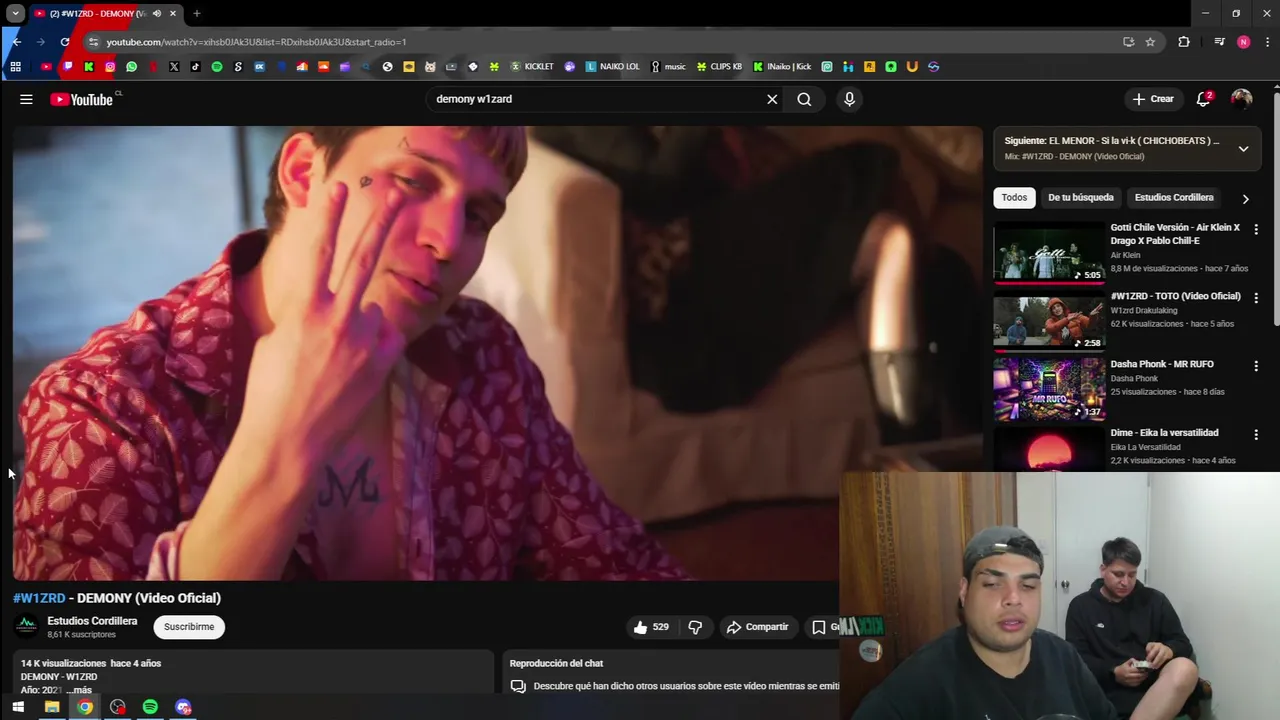
Task: Select the "De tu búsqueda" filter chip
Action: point(1080,197)
